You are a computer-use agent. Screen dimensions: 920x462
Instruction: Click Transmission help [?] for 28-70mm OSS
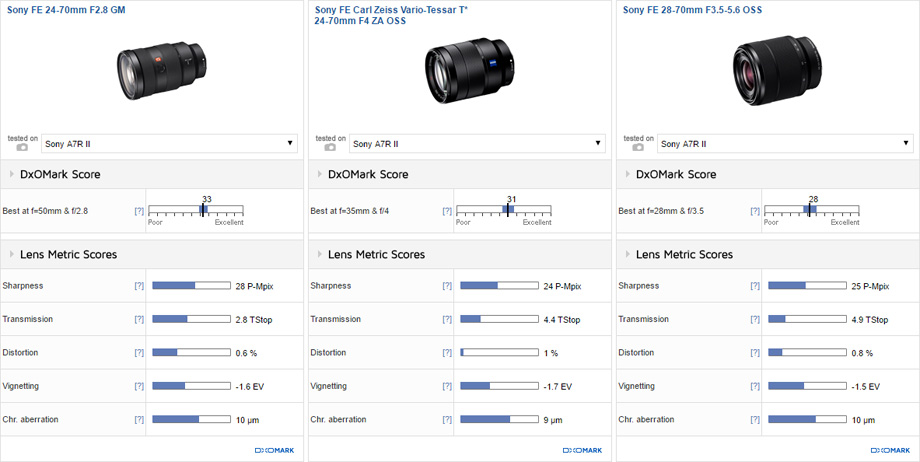pyautogui.click(x=755, y=319)
